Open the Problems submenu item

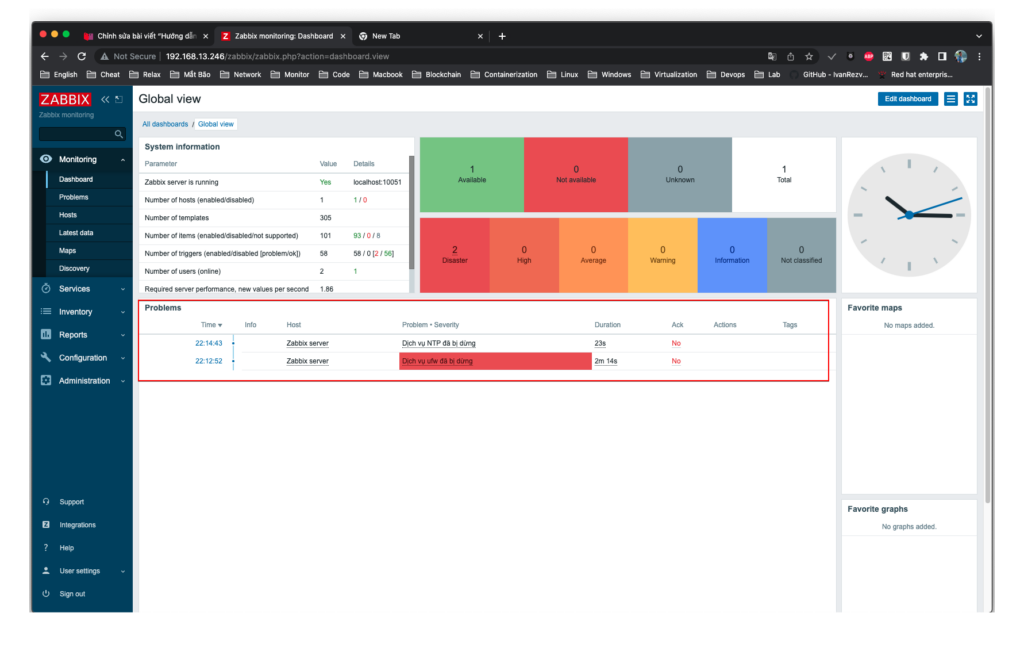click(73, 197)
